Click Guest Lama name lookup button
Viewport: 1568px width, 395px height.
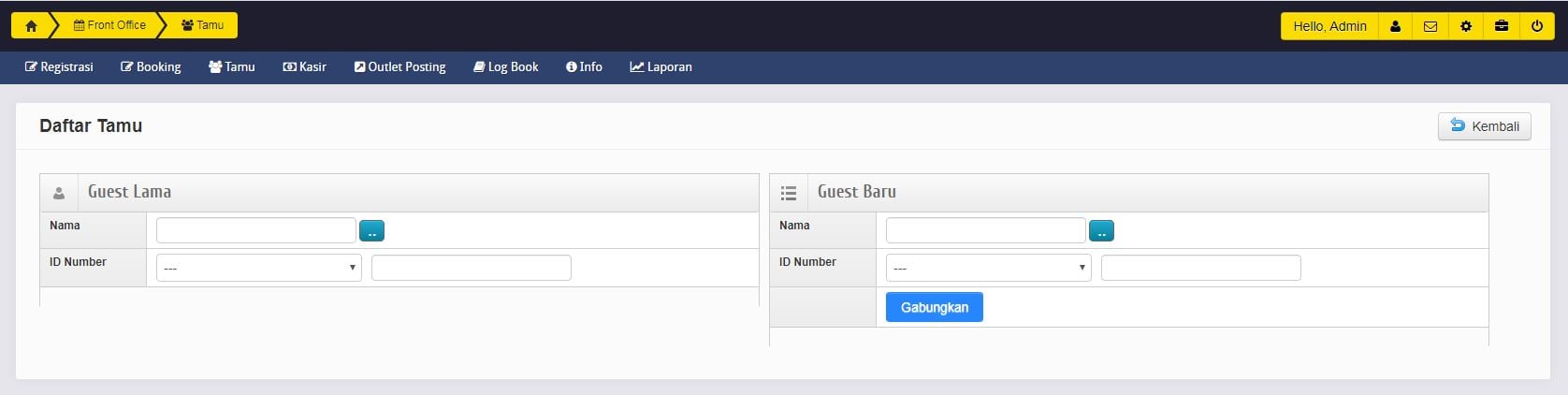pos(371,231)
